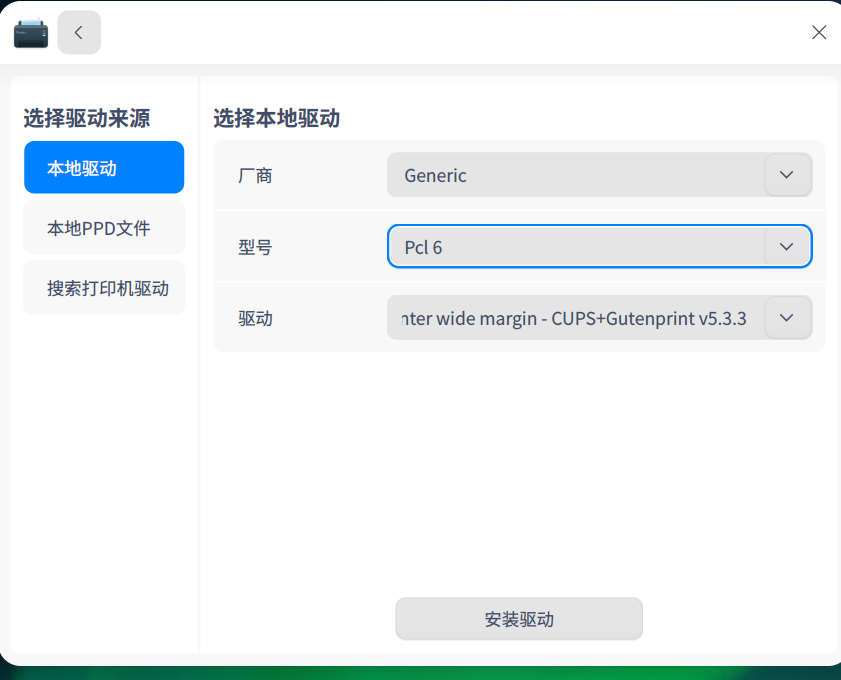
Task: Expand the 型号 dropdown arrow
Action: click(787, 247)
